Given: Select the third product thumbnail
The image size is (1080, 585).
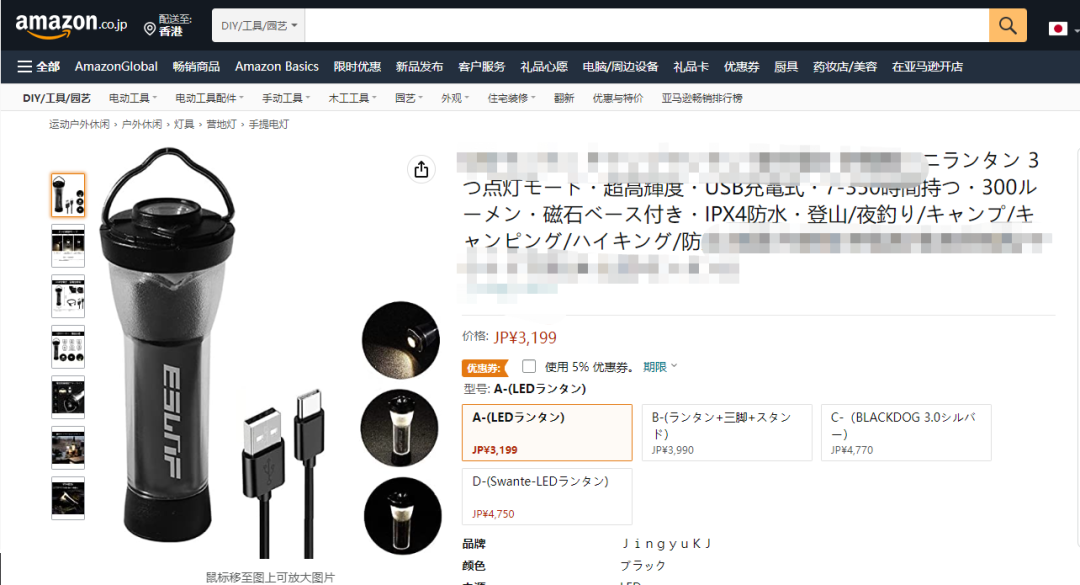Looking at the screenshot, I should coord(68,296).
